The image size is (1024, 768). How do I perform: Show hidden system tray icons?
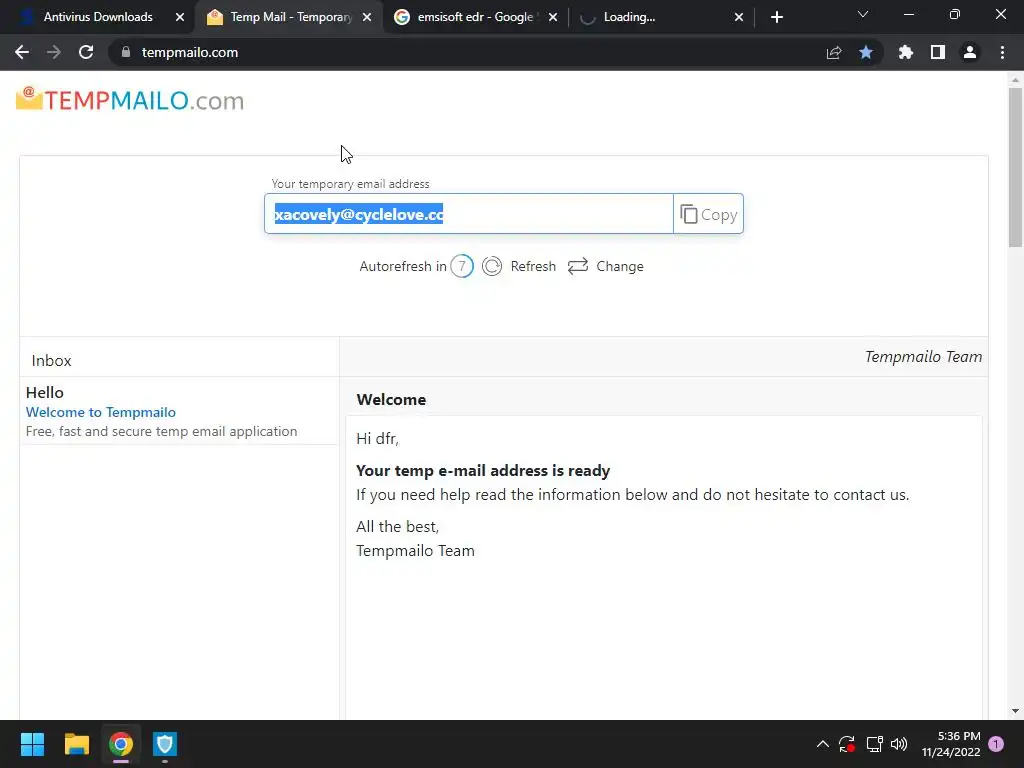click(823, 744)
